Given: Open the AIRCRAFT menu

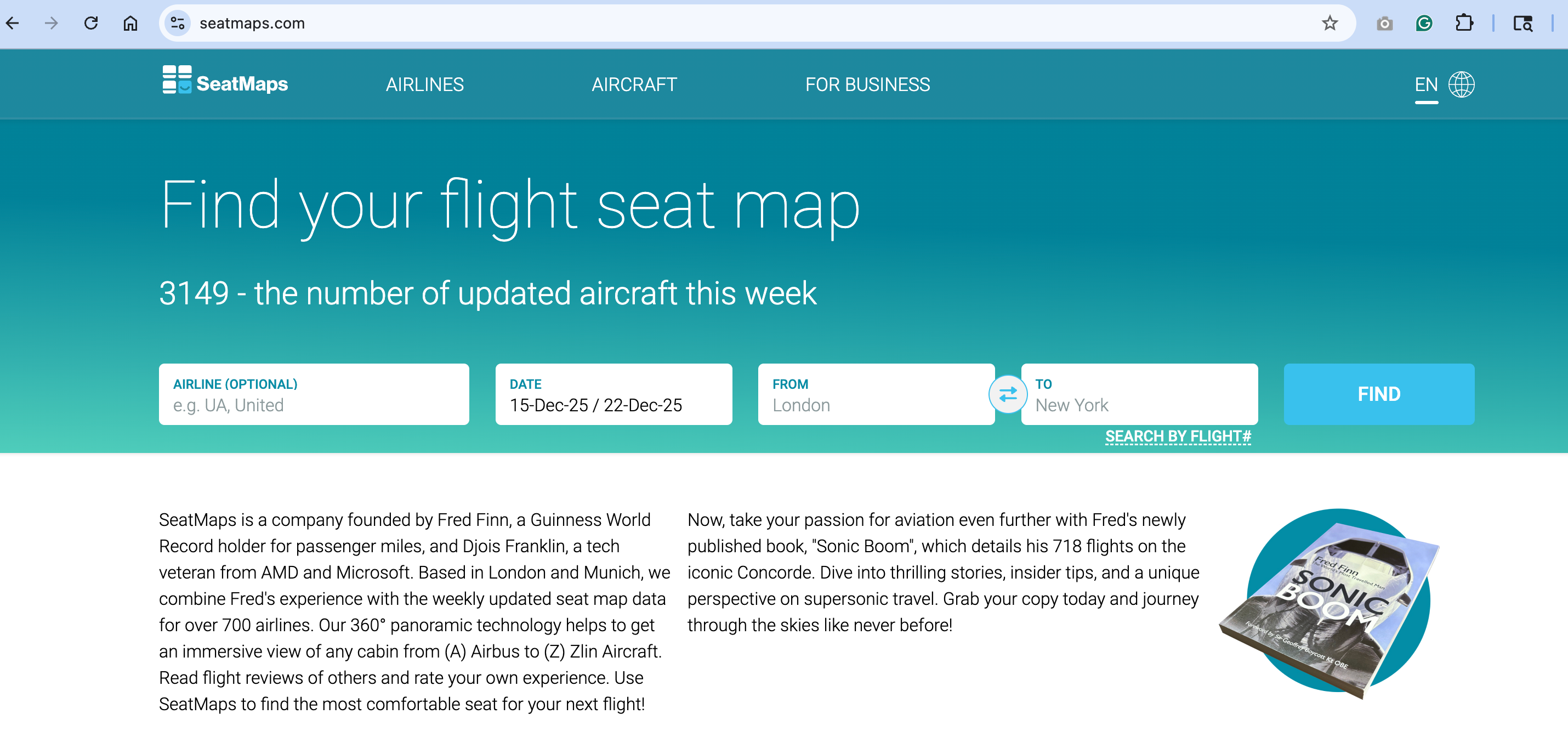Looking at the screenshot, I should point(634,84).
